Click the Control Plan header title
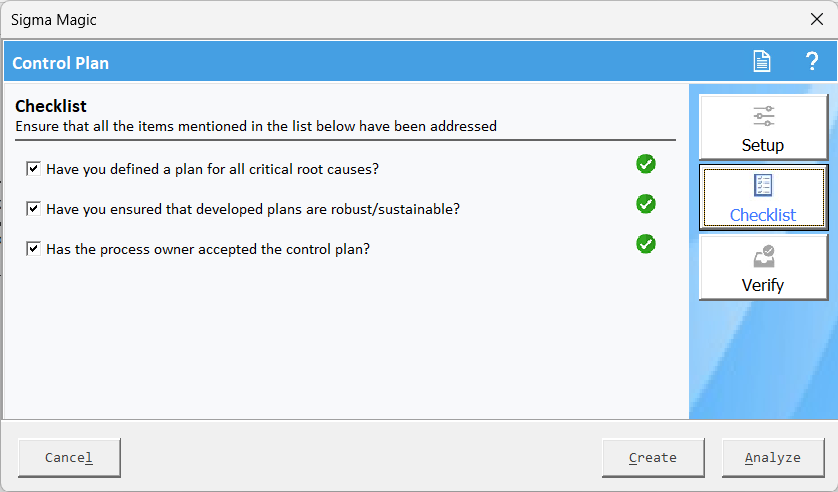This screenshot has height=492, width=838. [61, 63]
